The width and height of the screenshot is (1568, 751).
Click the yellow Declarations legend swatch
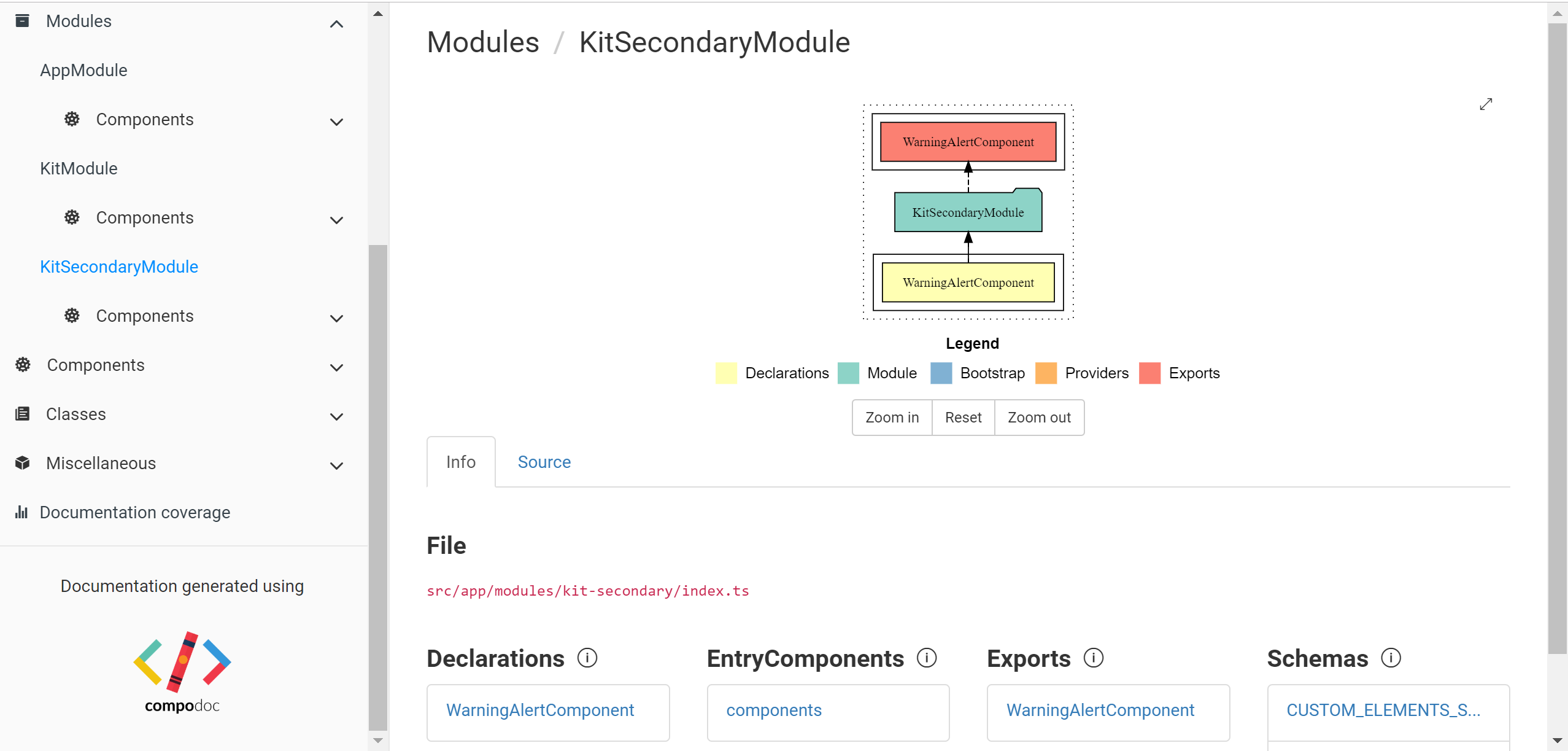[x=725, y=373]
